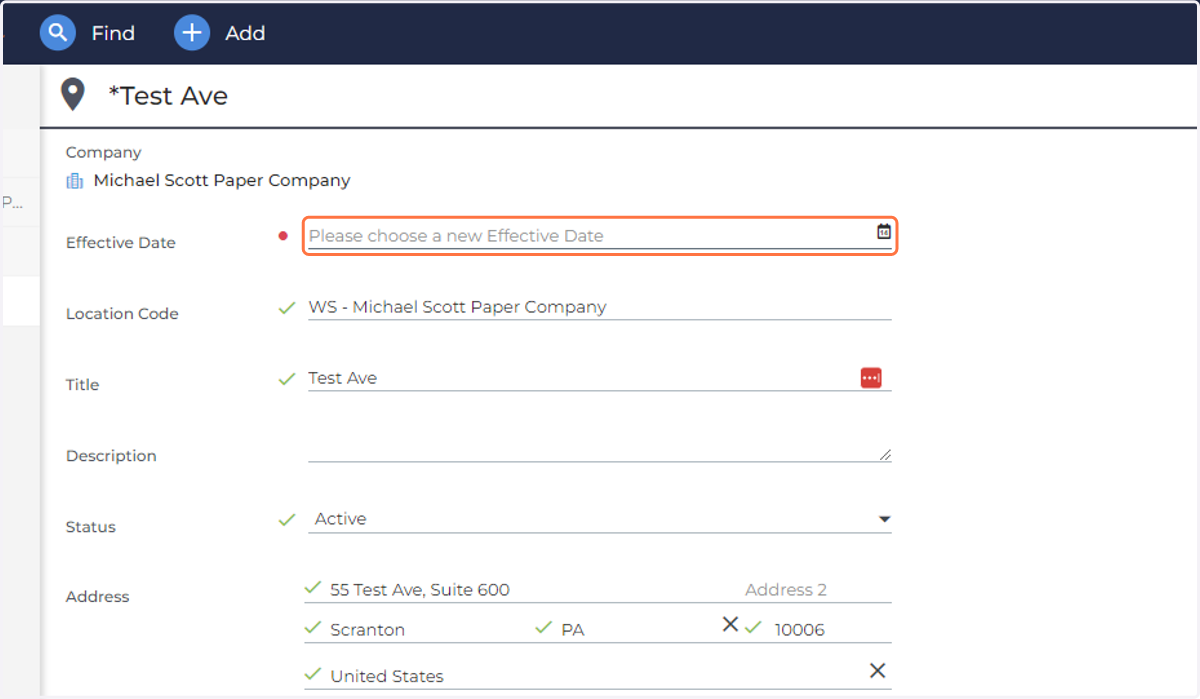This screenshot has height=699, width=1200.
Task: Click the Find button label
Action: 113,33
